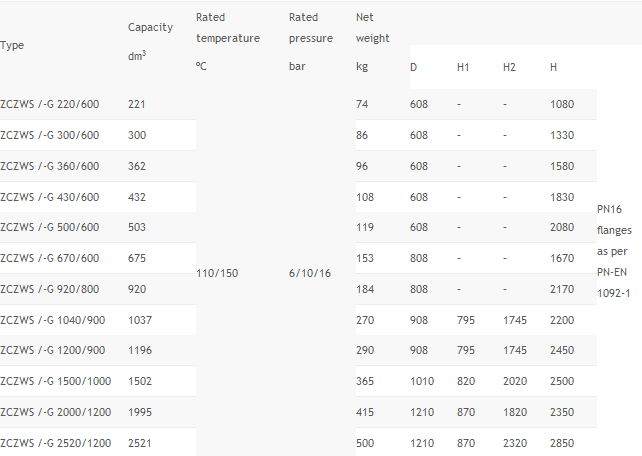Select capacity value 675
Screen dimensions: 642x456
pos(138,258)
